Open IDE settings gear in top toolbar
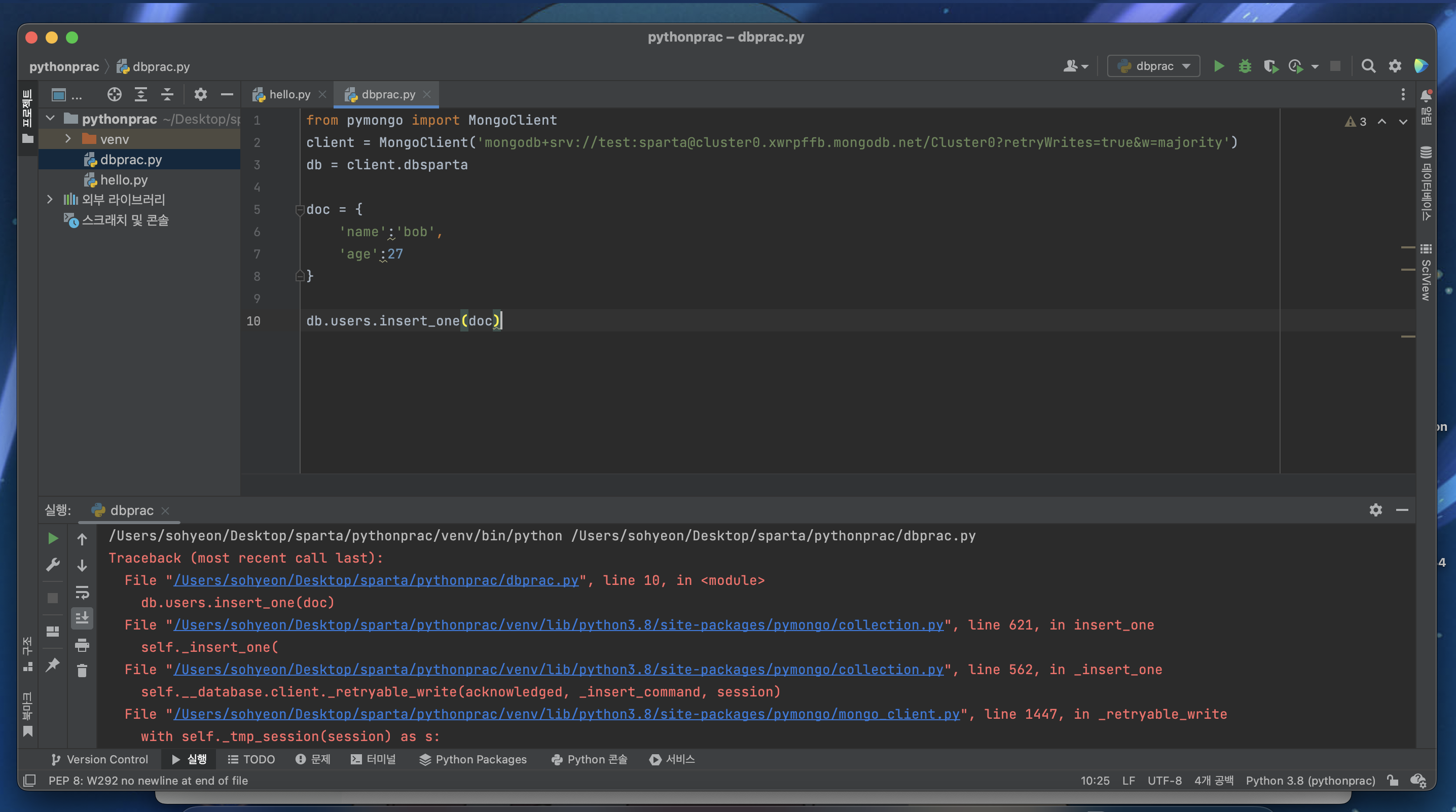The height and width of the screenshot is (812, 1456). [x=1395, y=66]
